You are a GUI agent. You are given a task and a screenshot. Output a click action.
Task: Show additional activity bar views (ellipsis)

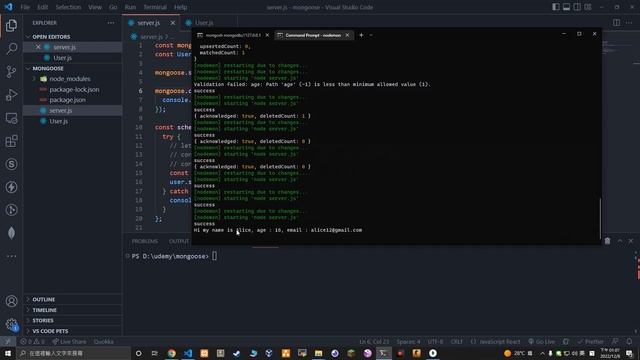(x=11, y=256)
